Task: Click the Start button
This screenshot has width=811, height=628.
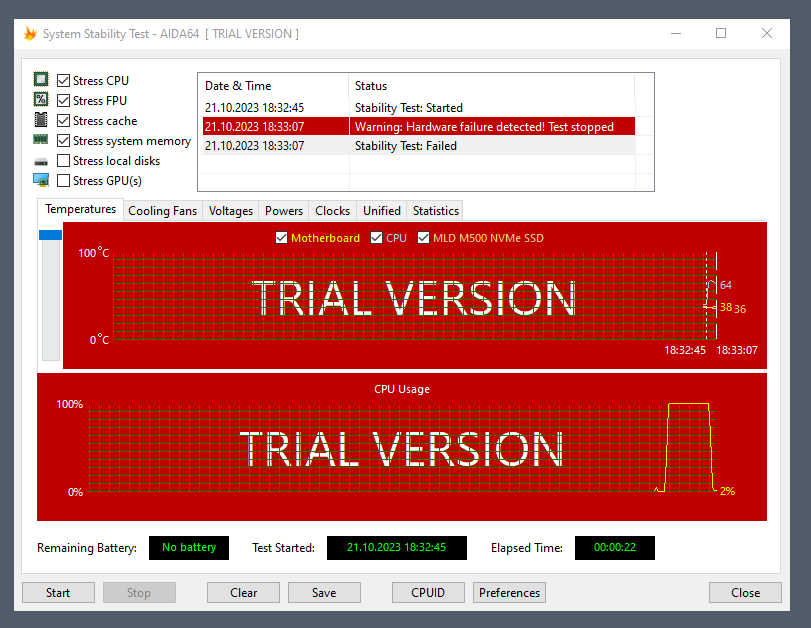Action: (x=58, y=593)
